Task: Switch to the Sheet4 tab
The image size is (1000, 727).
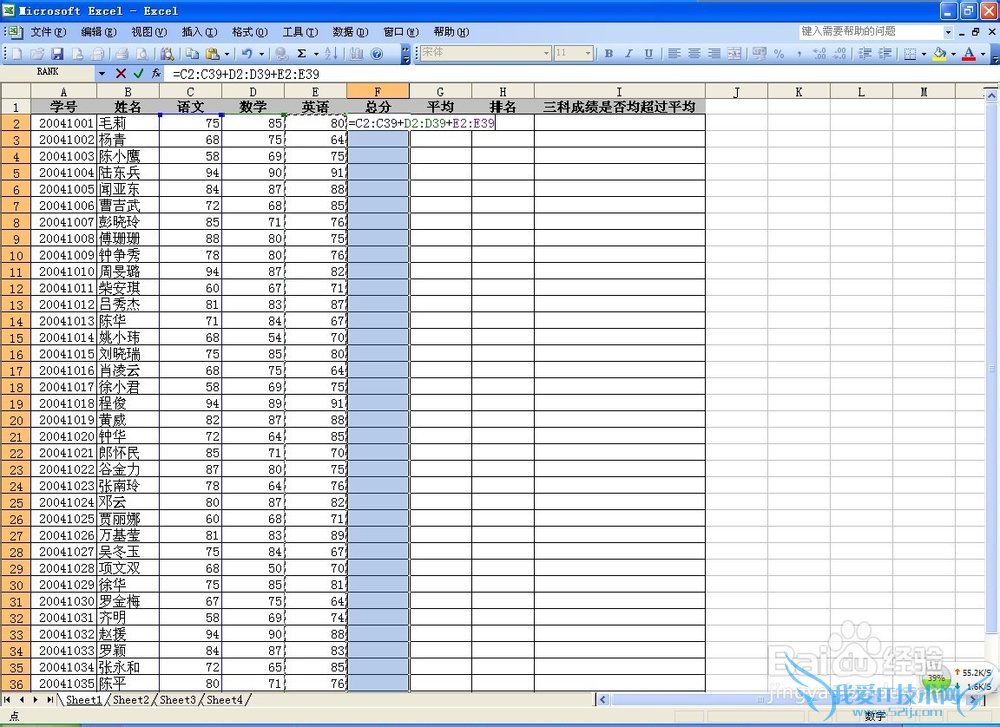Action: point(224,700)
